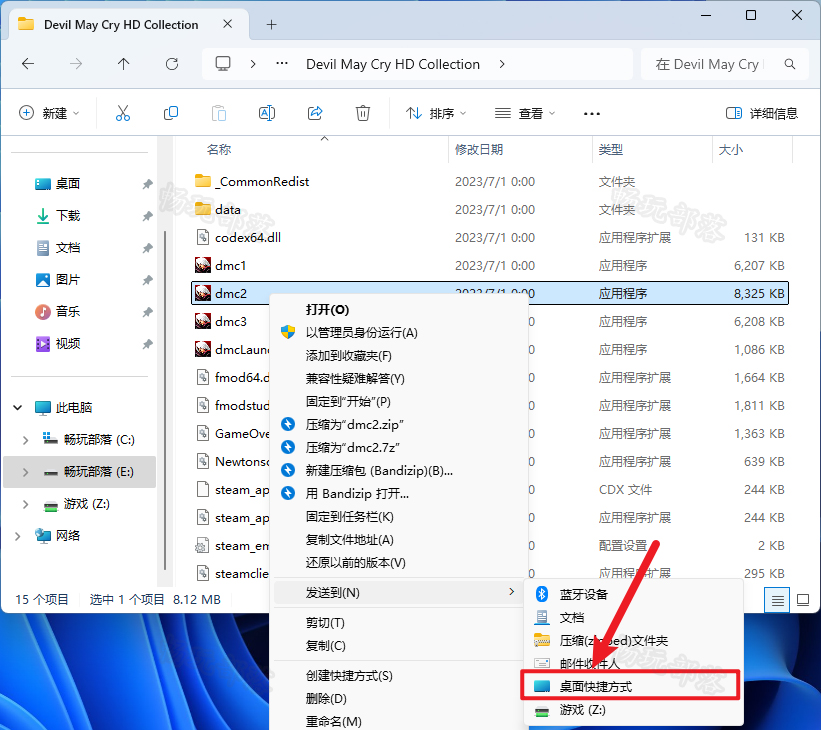Open Desktop in the quick access sidebar
Image resolution: width=821 pixels, height=730 pixels.
pyautogui.click(x=68, y=184)
